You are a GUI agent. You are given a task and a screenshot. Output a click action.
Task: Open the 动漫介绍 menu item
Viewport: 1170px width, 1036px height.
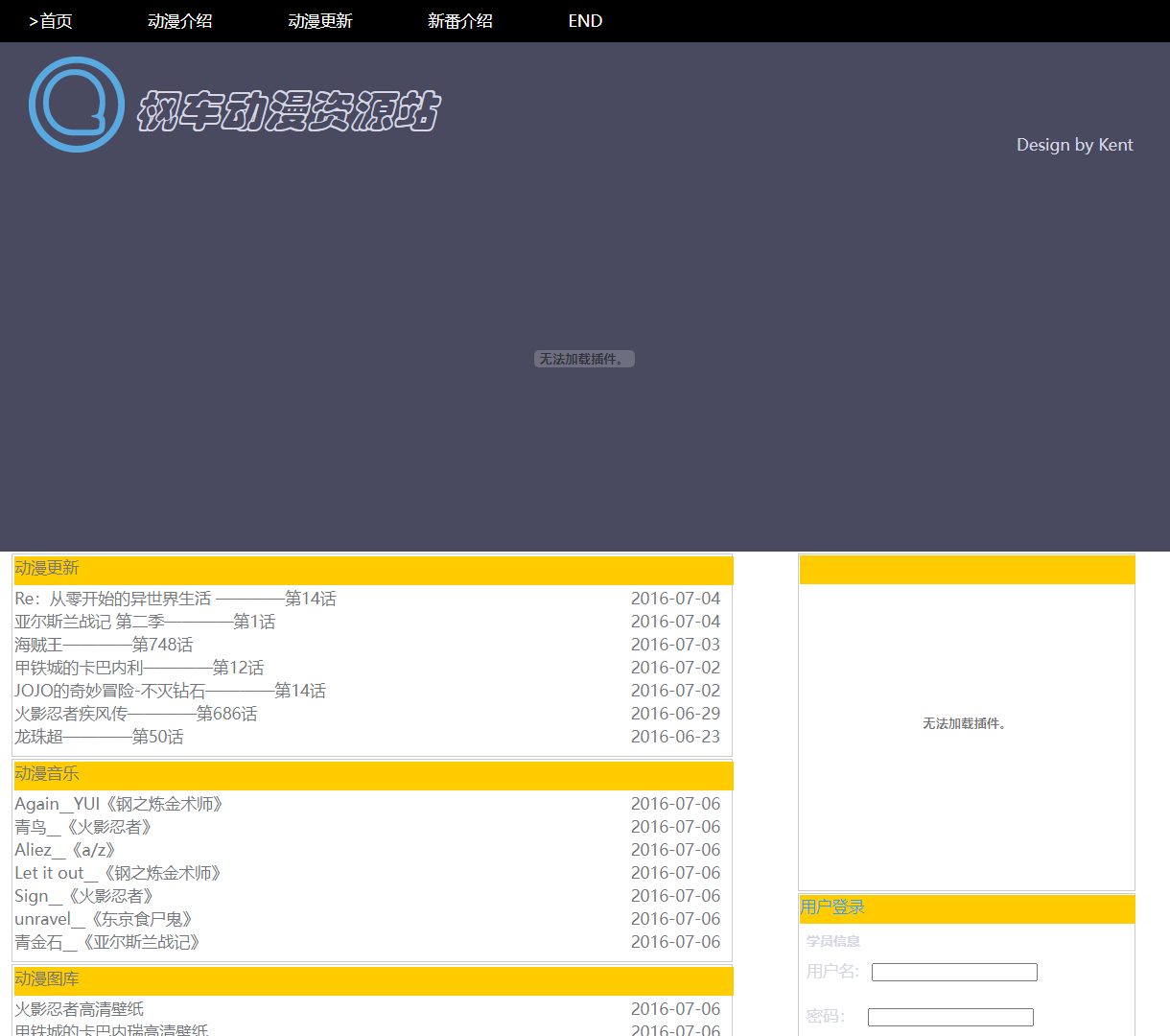(180, 21)
